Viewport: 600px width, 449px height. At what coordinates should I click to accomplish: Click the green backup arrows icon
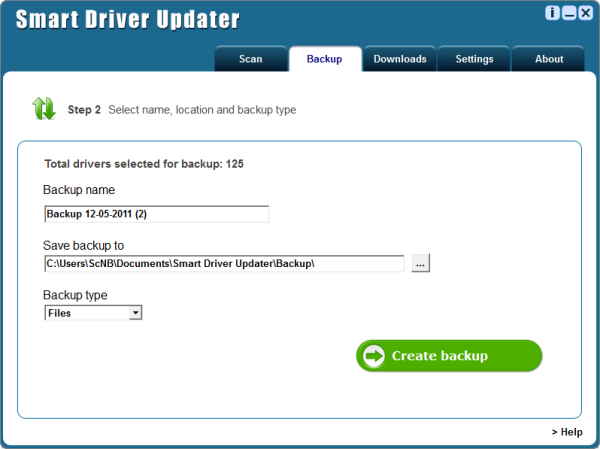coord(44,109)
